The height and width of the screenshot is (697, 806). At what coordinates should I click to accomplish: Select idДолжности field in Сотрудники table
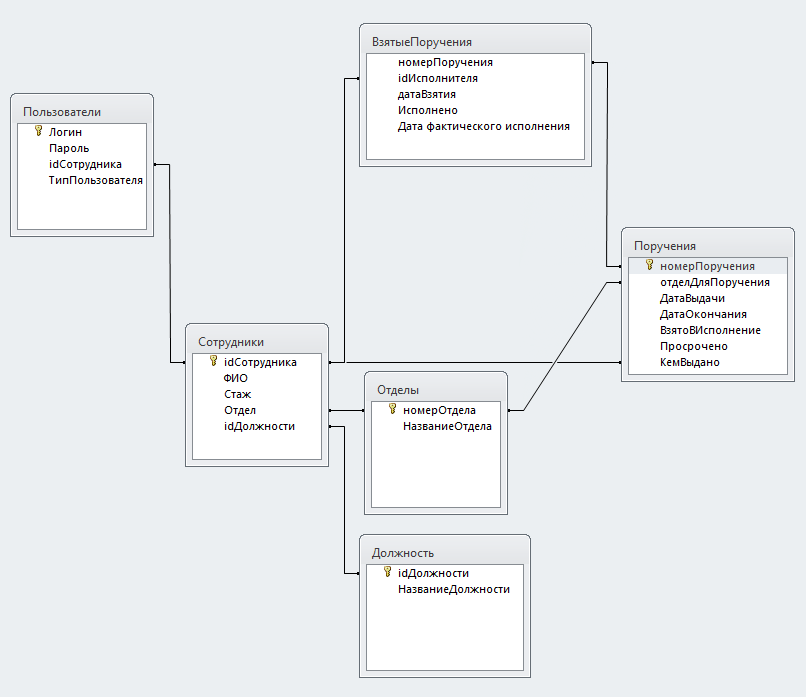(259, 426)
